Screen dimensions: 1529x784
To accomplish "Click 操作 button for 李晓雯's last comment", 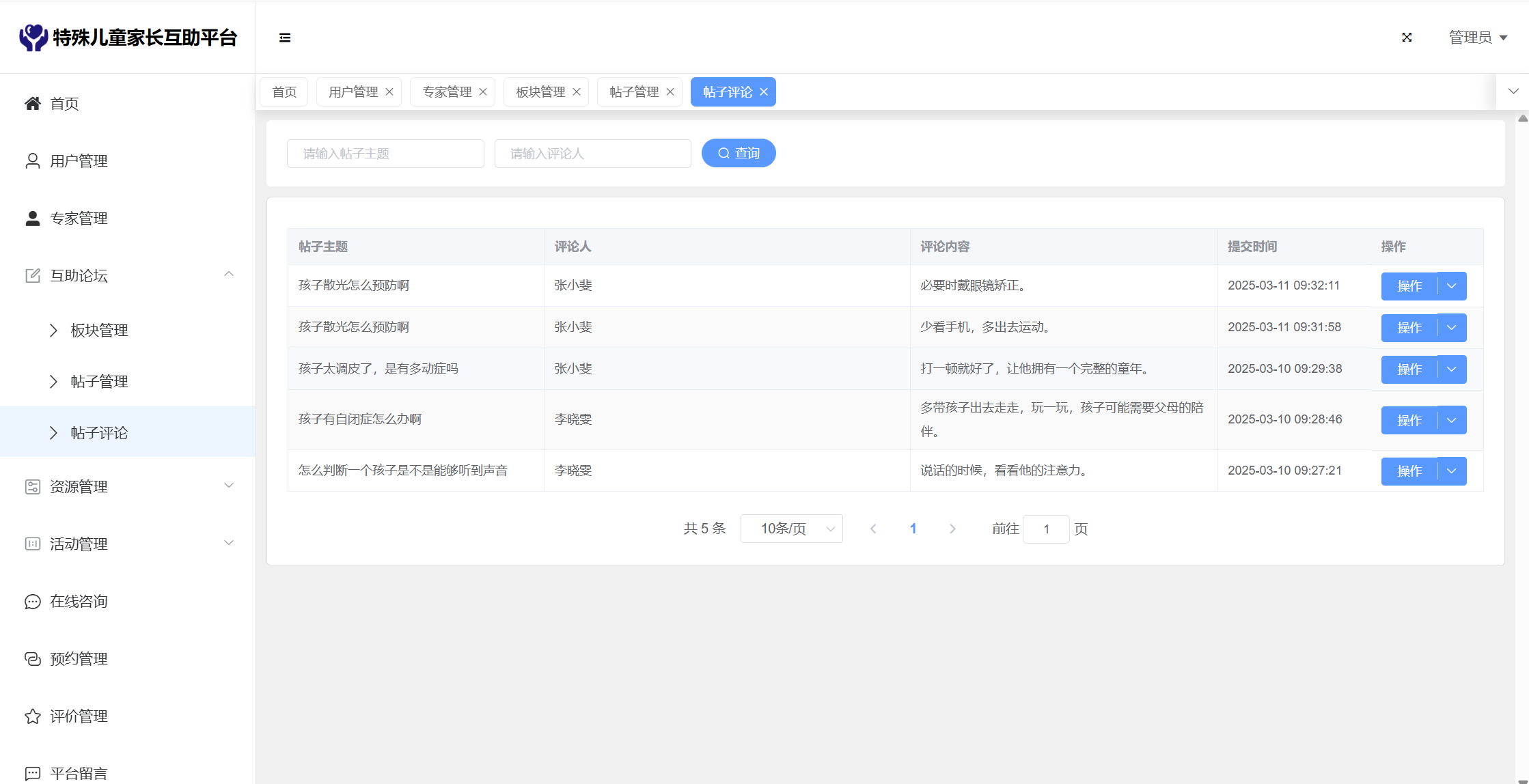I will point(1409,471).
